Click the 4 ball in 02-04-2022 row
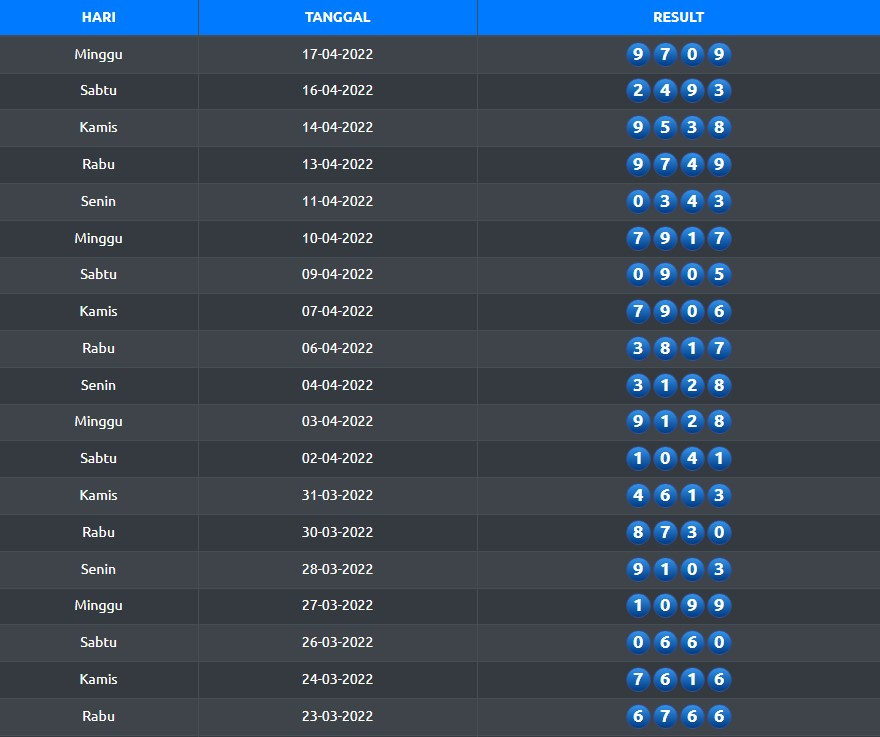Screen dimensions: 880x737 click(692, 459)
